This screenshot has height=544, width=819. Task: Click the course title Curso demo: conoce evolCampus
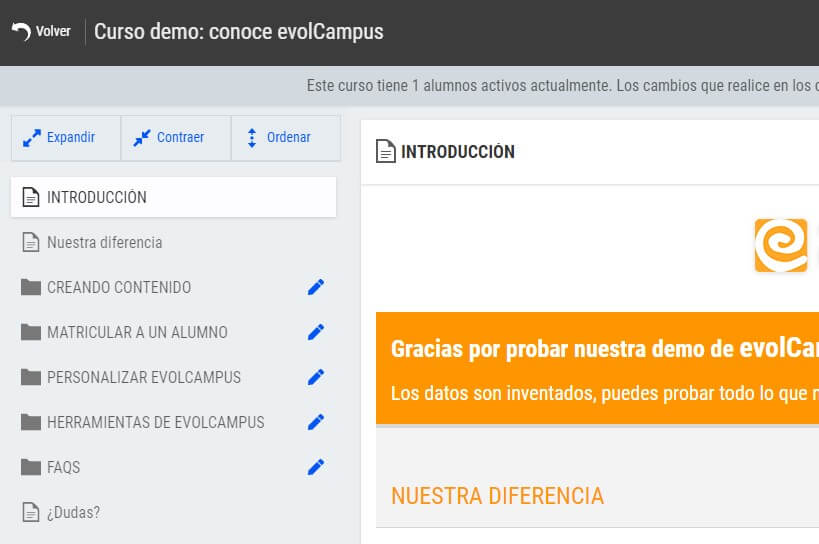pyautogui.click(x=239, y=31)
